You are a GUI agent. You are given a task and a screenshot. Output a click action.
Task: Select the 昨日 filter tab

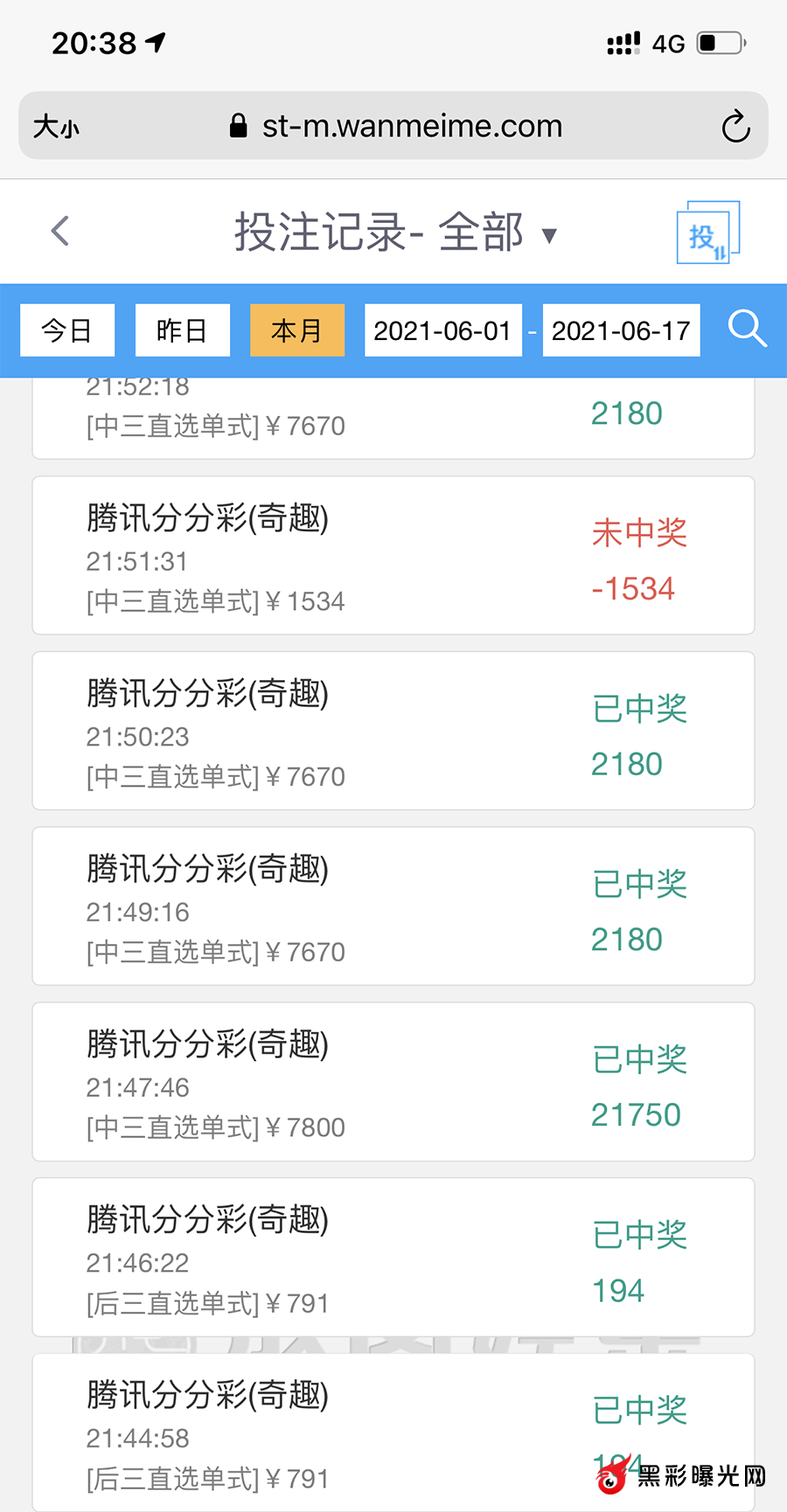coord(182,330)
